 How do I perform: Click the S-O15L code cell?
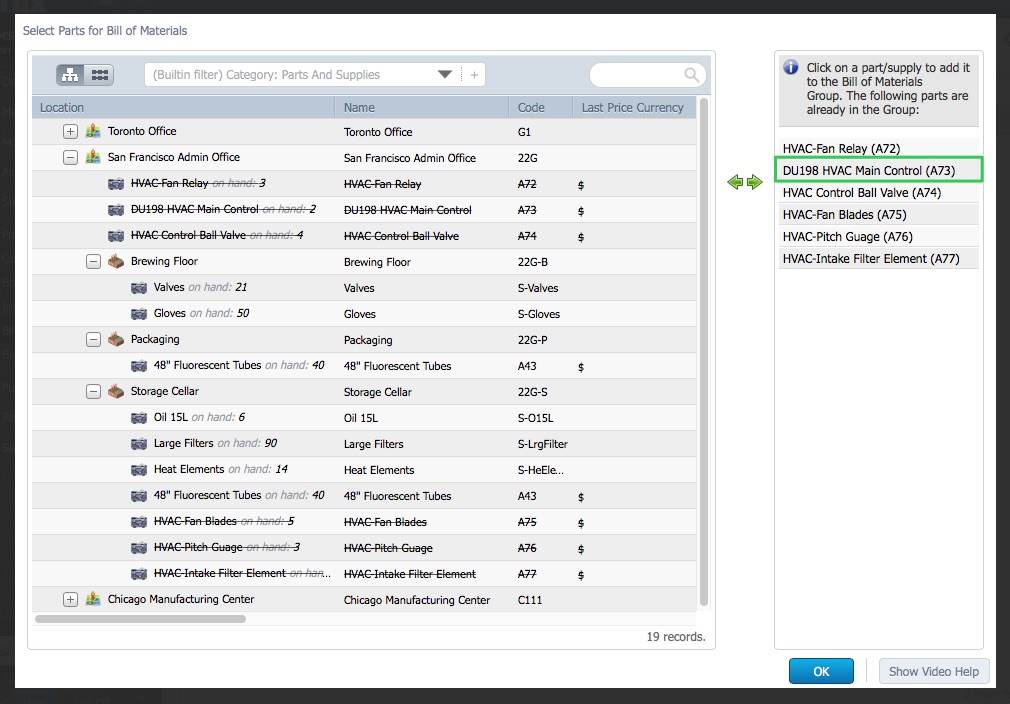[x=535, y=418]
